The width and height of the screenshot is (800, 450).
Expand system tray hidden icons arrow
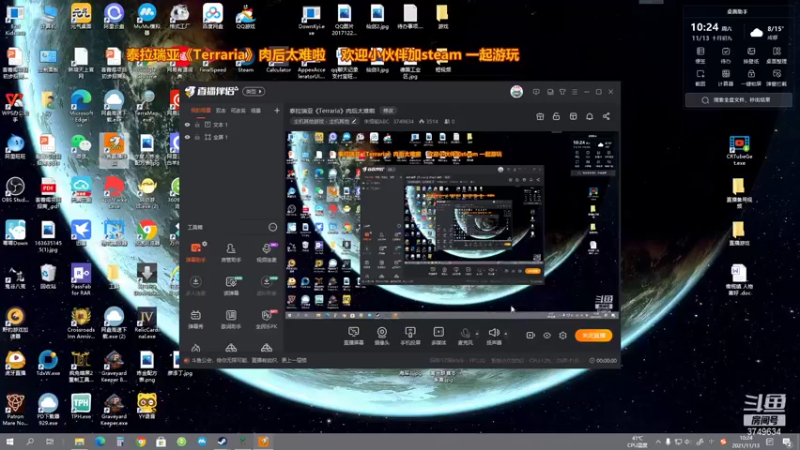[x=658, y=442]
